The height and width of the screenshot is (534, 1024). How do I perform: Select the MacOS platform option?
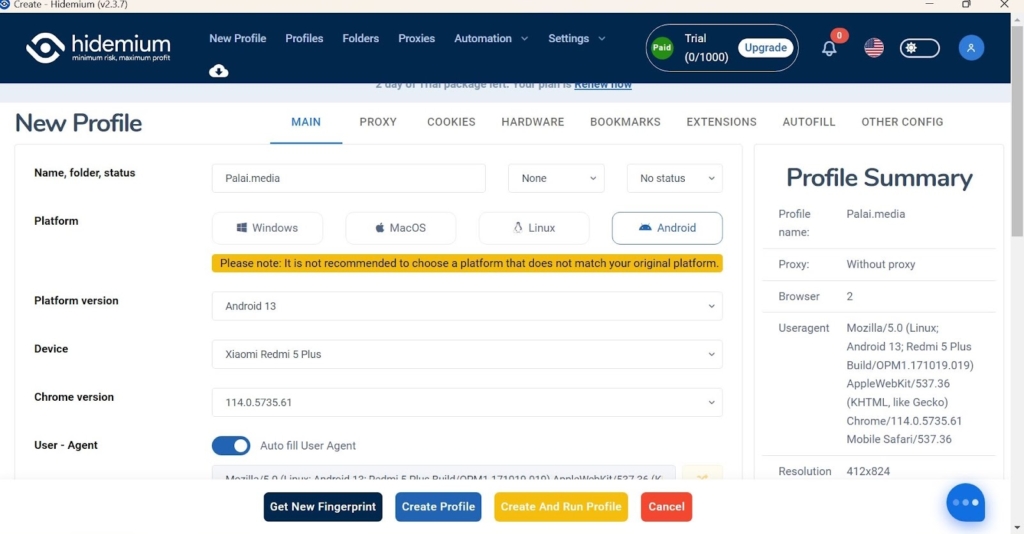click(400, 228)
